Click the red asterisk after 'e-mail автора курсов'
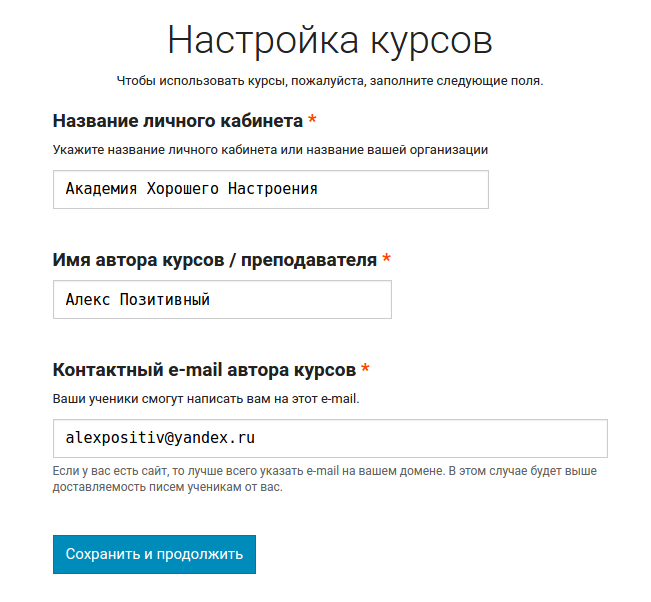The width and height of the screenshot is (651, 602). pyautogui.click(x=365, y=370)
